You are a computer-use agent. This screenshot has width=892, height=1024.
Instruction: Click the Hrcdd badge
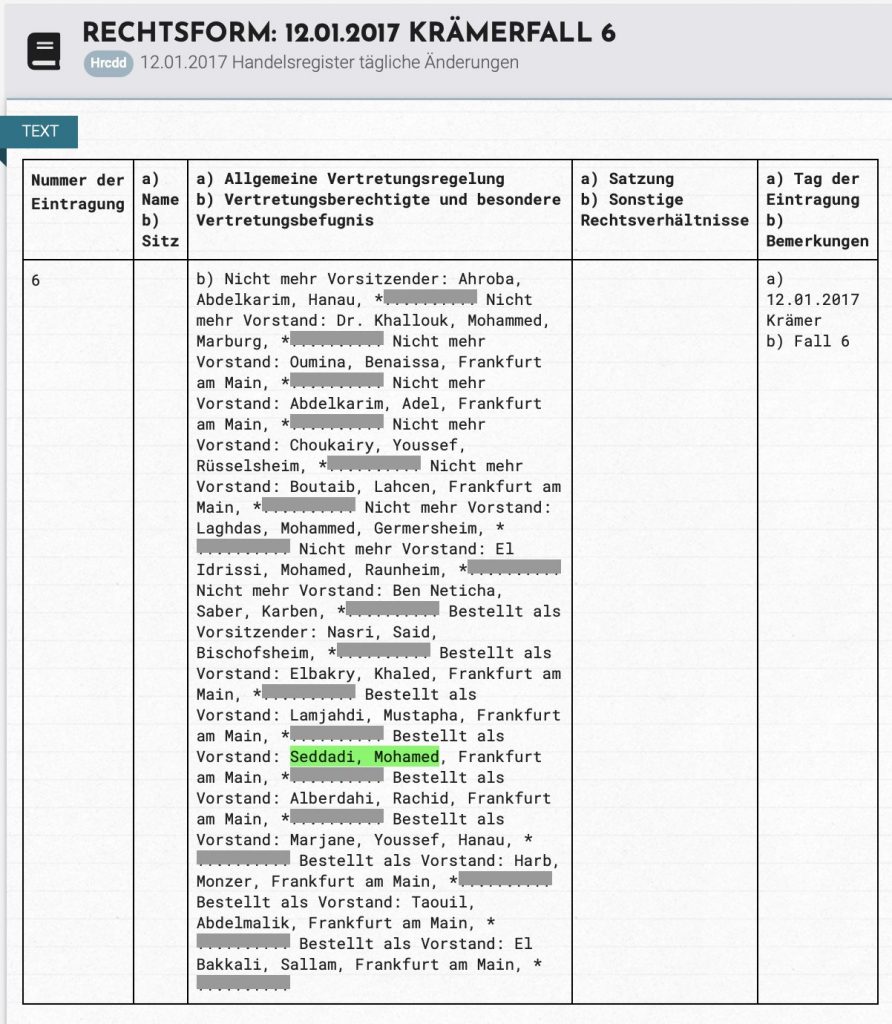pyautogui.click(x=108, y=63)
